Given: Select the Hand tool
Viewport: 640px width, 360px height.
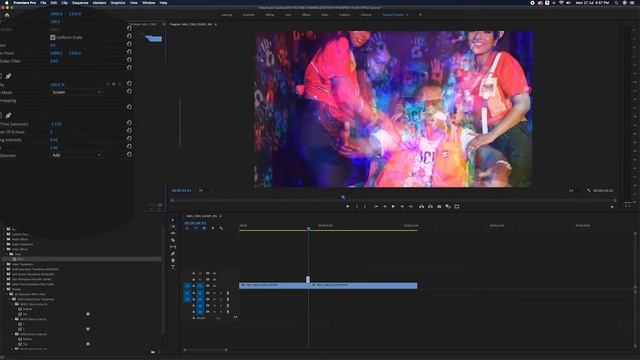Looking at the screenshot, I should (x=173, y=260).
